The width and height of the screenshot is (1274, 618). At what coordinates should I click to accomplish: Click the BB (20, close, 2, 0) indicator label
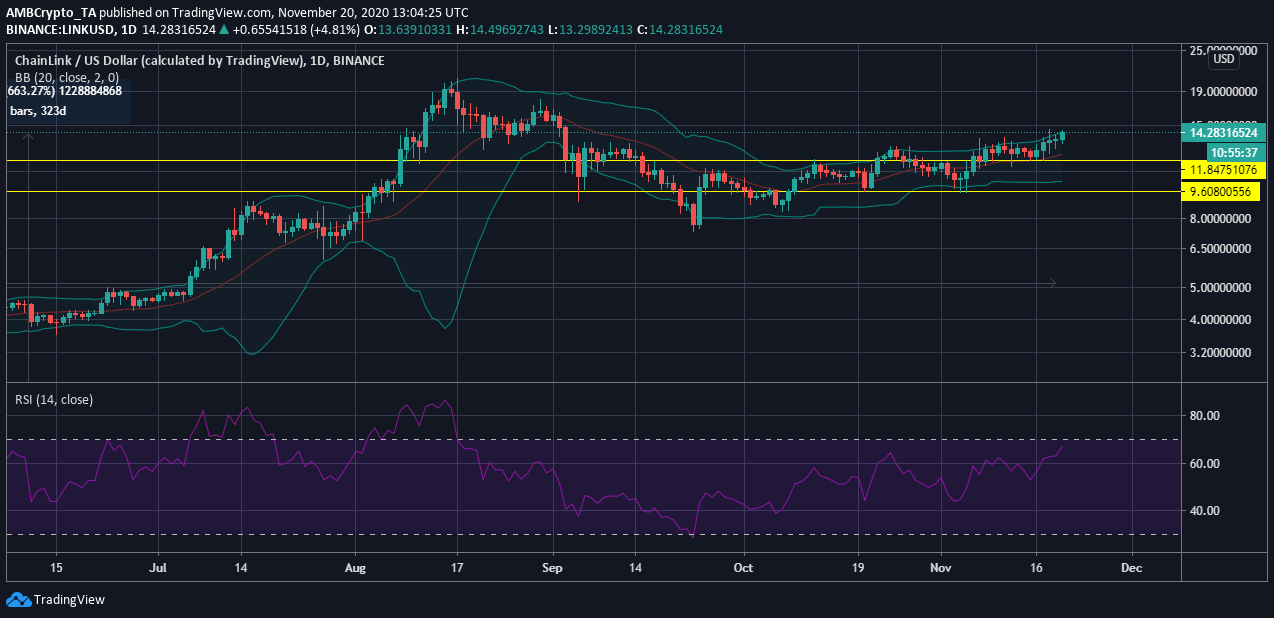point(66,77)
